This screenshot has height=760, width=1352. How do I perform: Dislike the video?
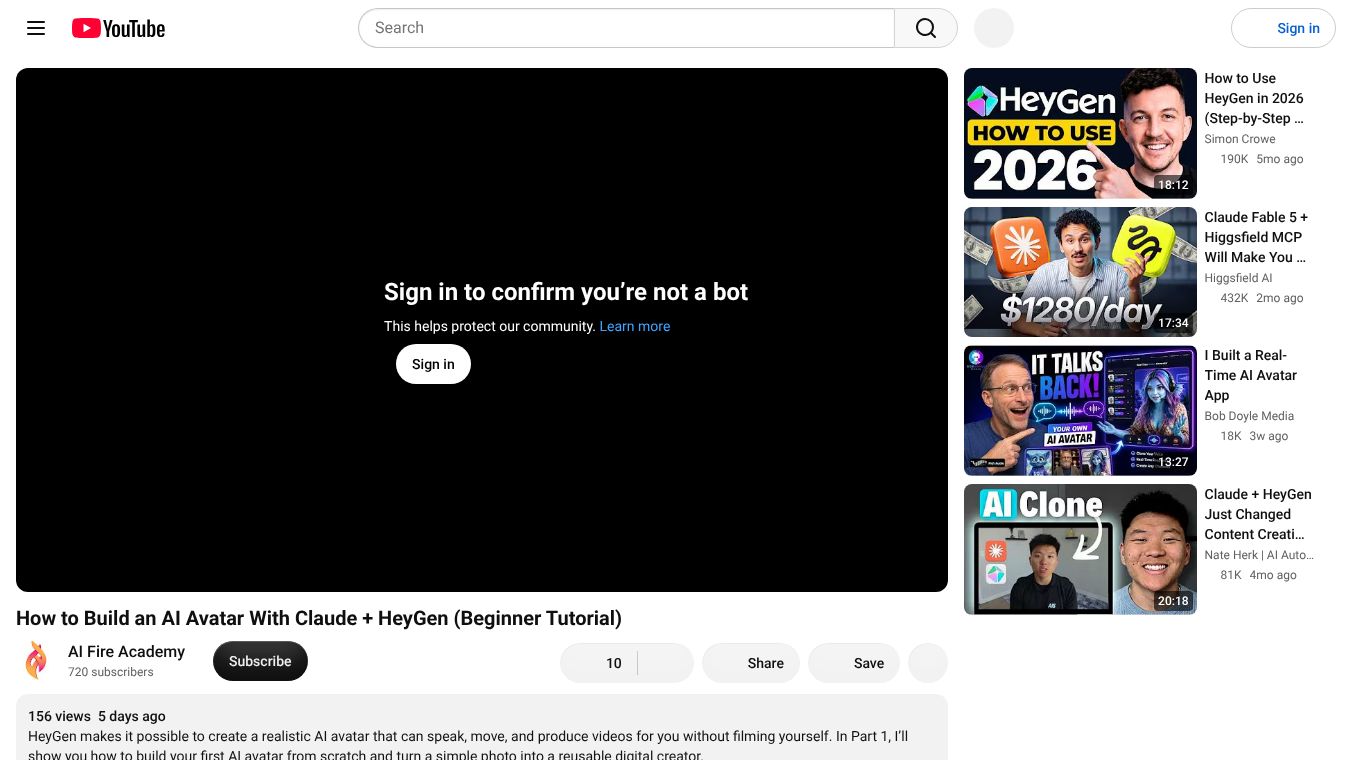[666, 663]
